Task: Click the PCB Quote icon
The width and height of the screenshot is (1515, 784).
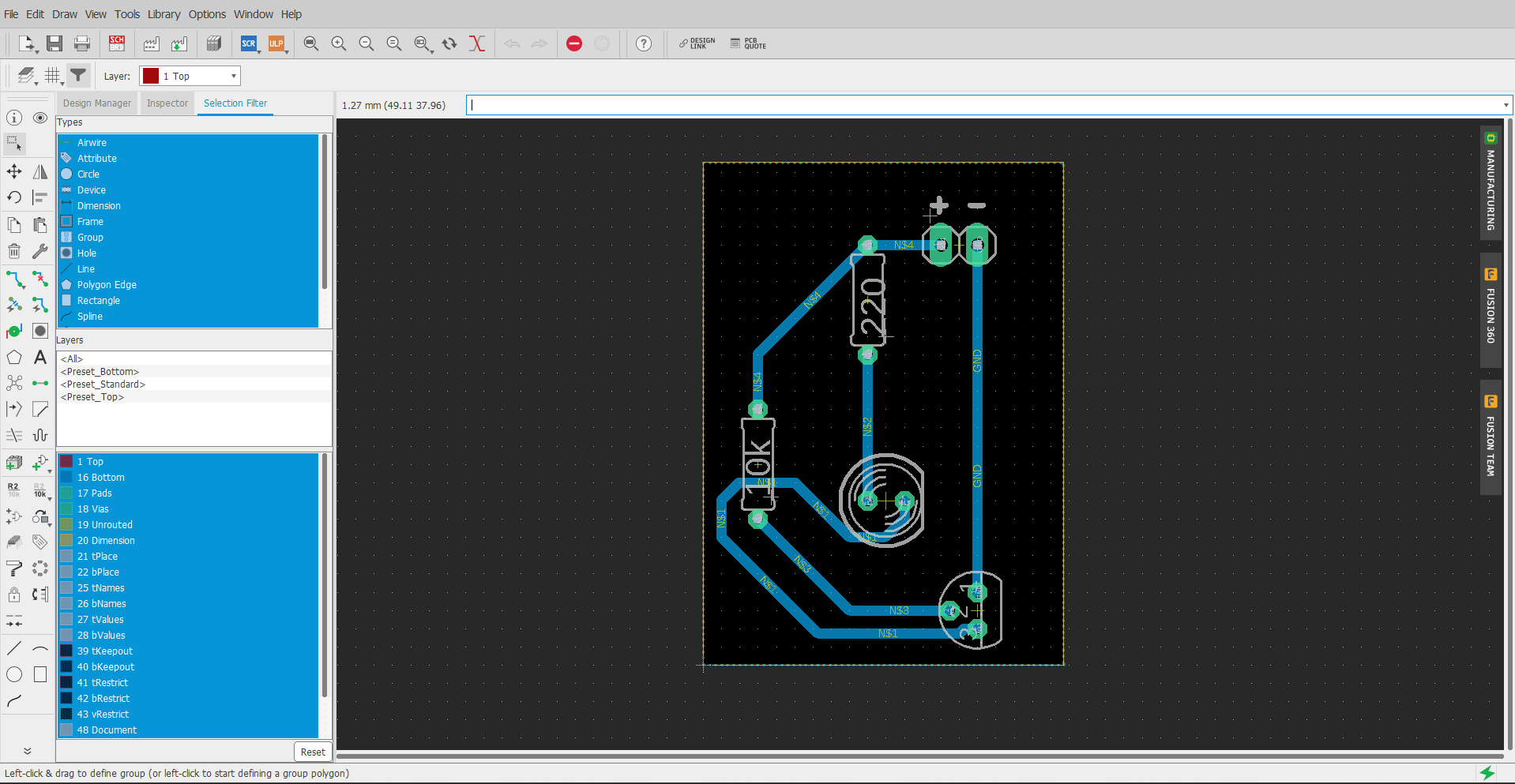Action: coord(748,43)
